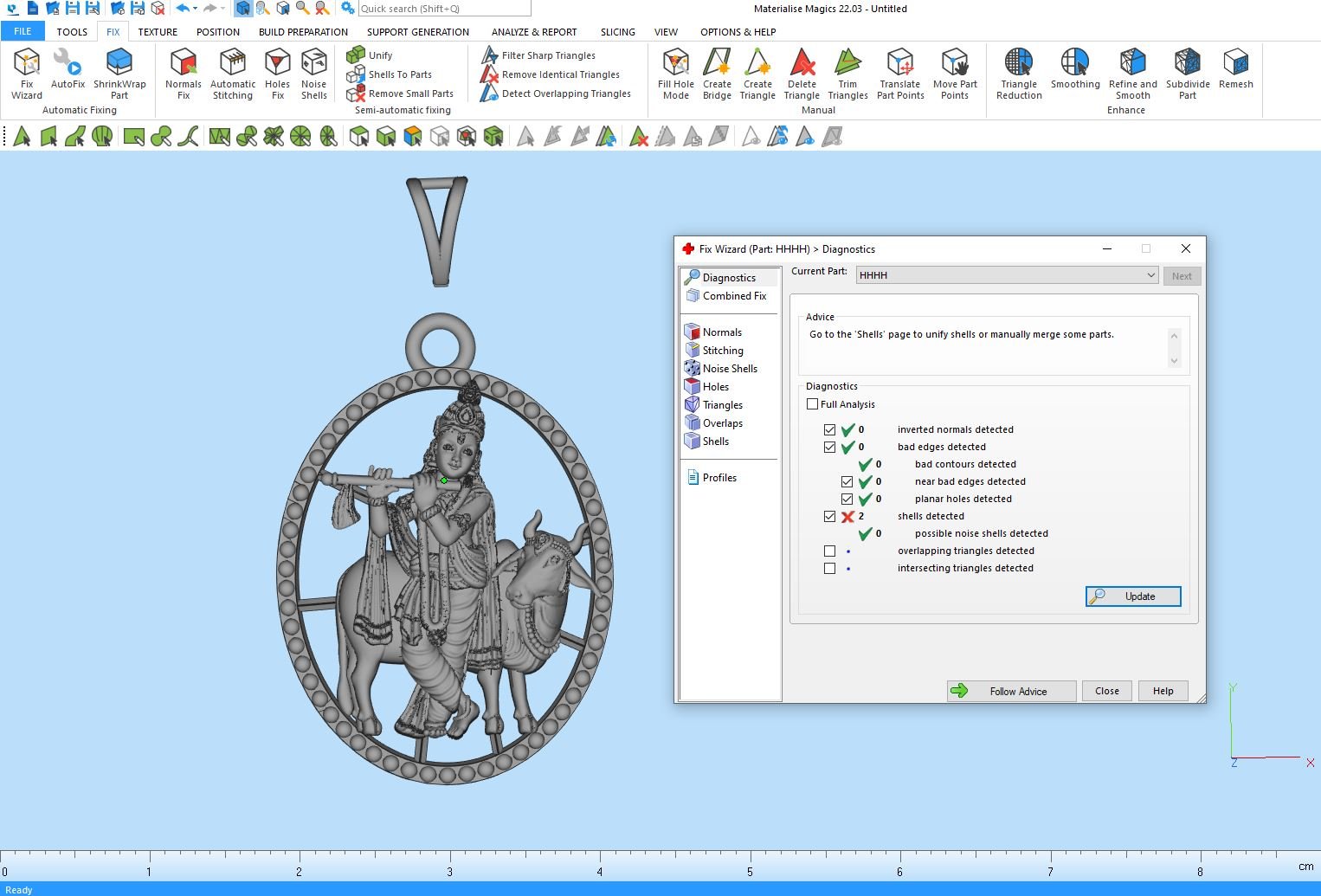The height and width of the screenshot is (896, 1321).
Task: Open the SUPPORT GENERATION tab
Action: (x=418, y=32)
